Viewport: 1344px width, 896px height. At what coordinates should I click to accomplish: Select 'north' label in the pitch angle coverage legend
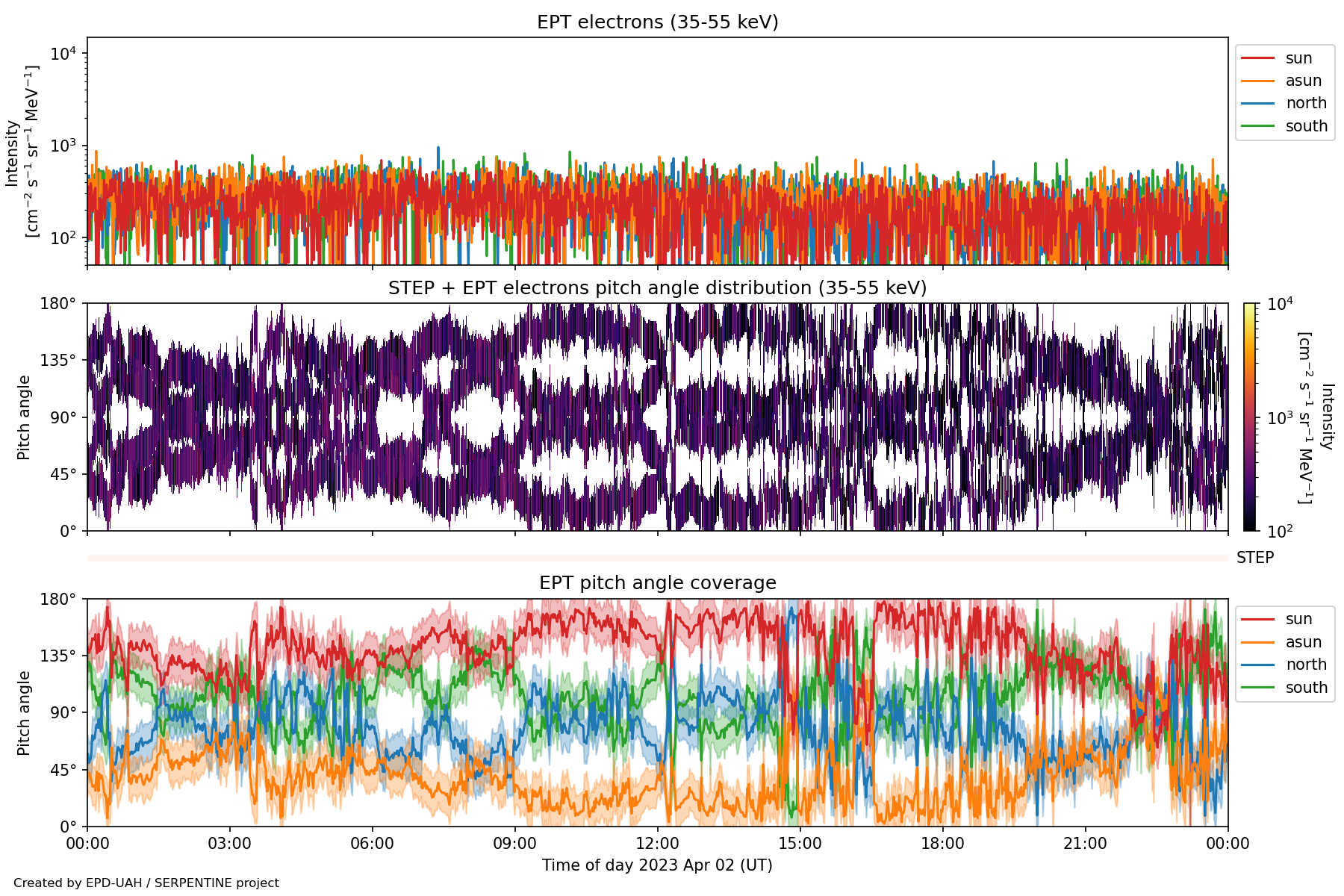[1306, 665]
